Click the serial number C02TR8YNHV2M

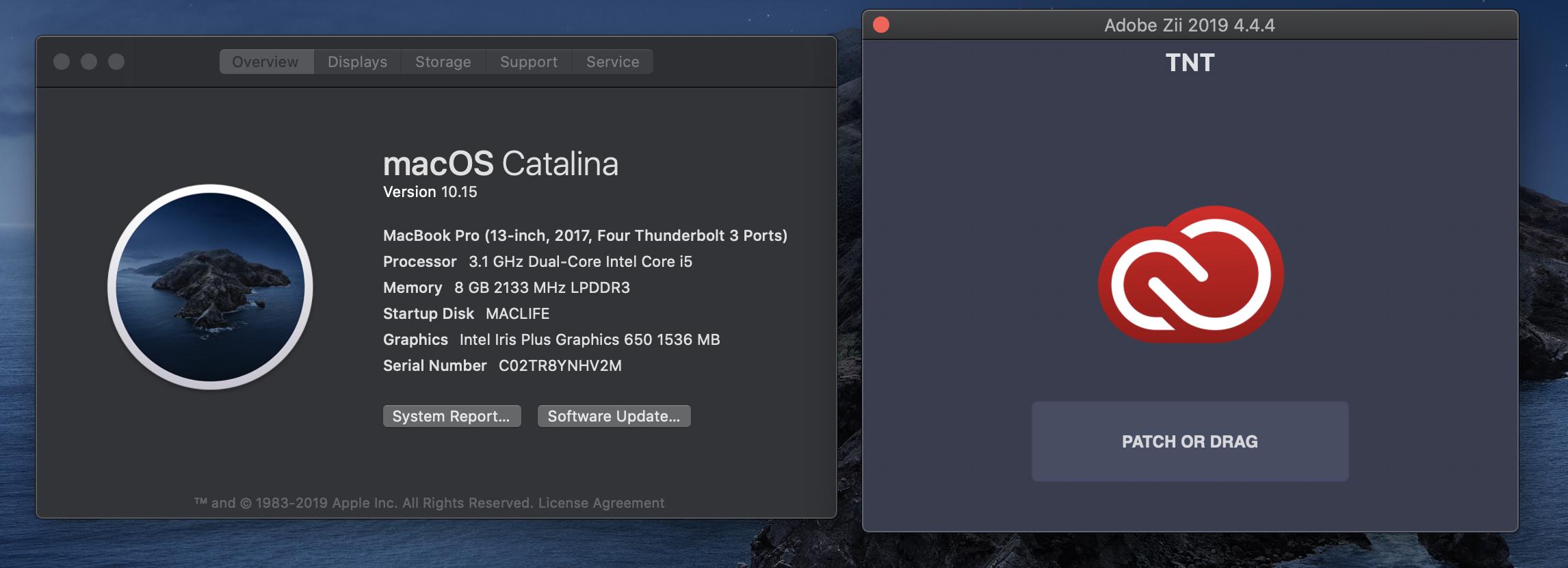coord(560,365)
